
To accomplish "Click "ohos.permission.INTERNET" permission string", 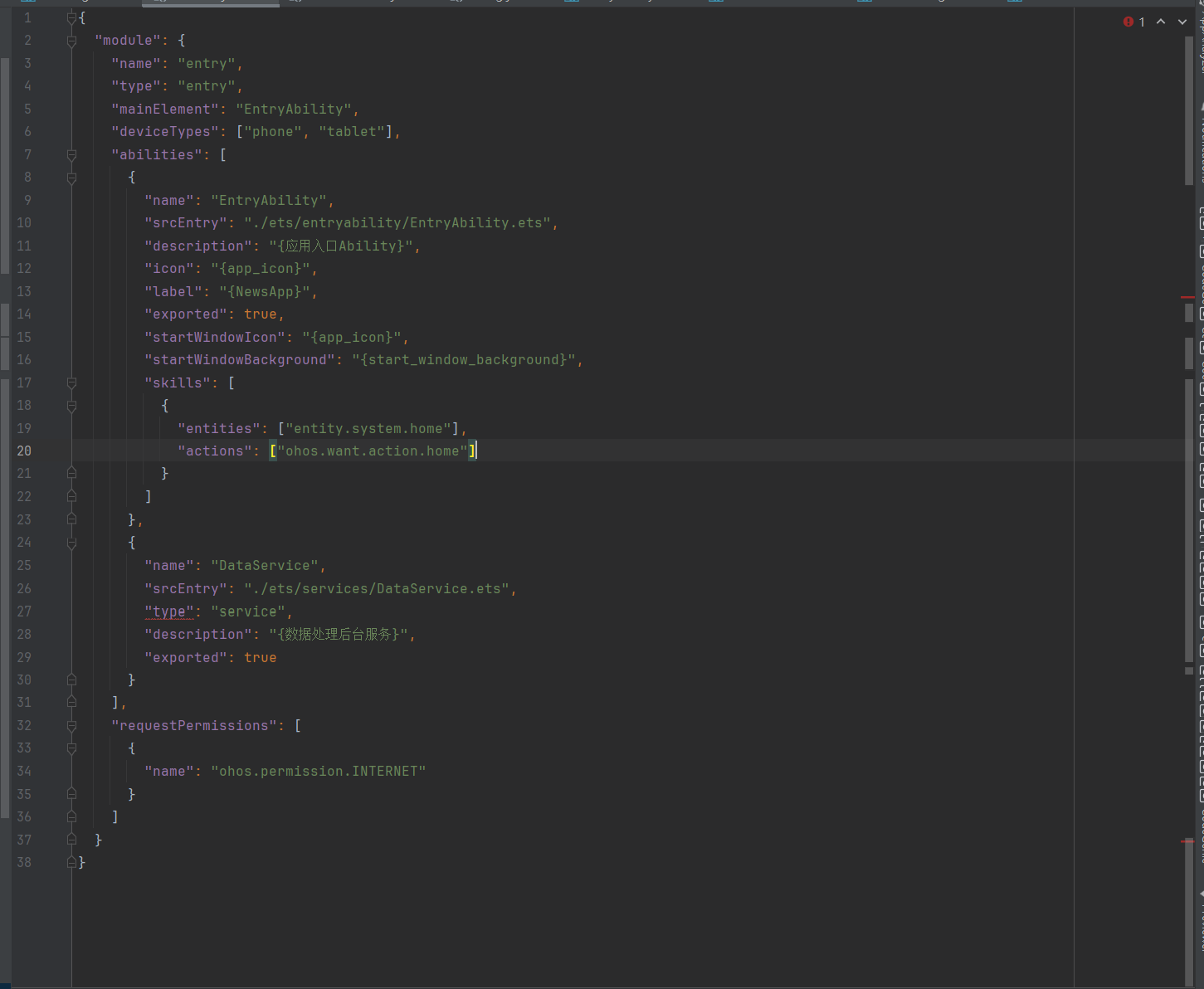I will (x=319, y=772).
